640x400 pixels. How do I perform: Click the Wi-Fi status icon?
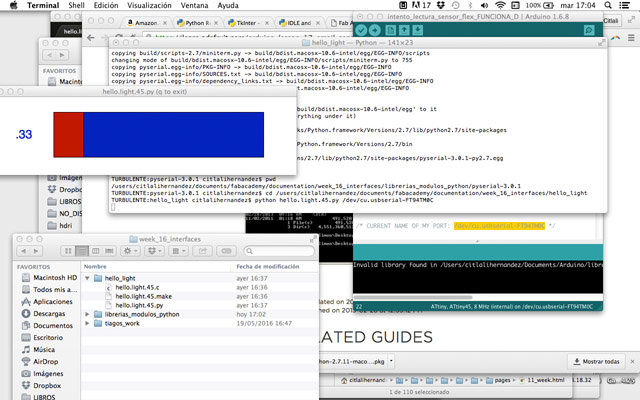click(500, 5)
